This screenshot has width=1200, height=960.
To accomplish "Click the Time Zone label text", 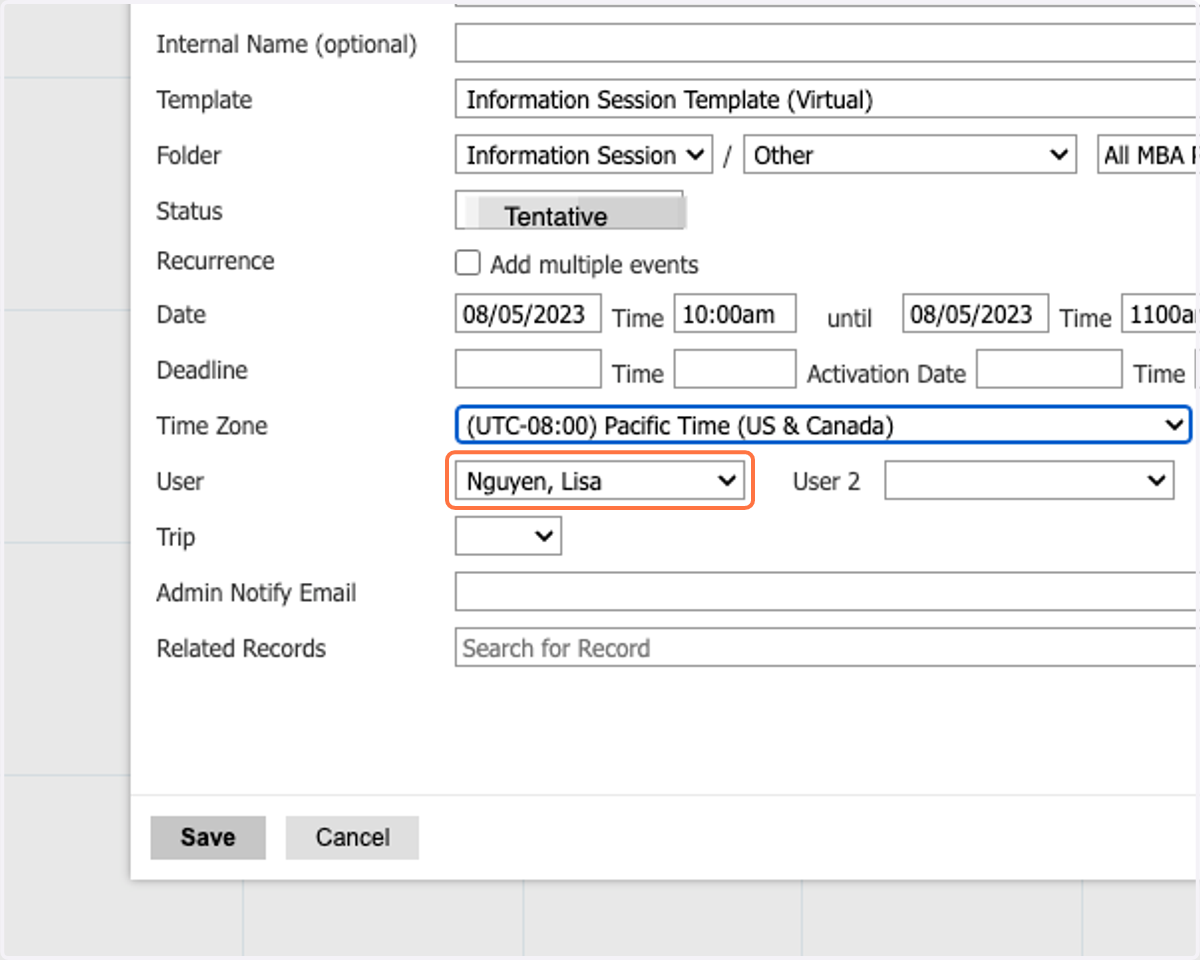I will tap(212, 425).
